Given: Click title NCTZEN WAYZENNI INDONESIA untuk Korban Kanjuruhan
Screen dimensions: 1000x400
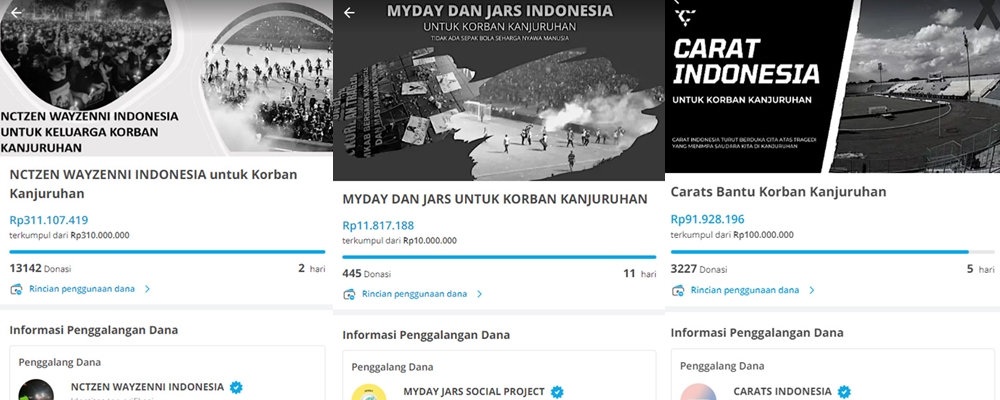Looking at the screenshot, I should [153, 184].
